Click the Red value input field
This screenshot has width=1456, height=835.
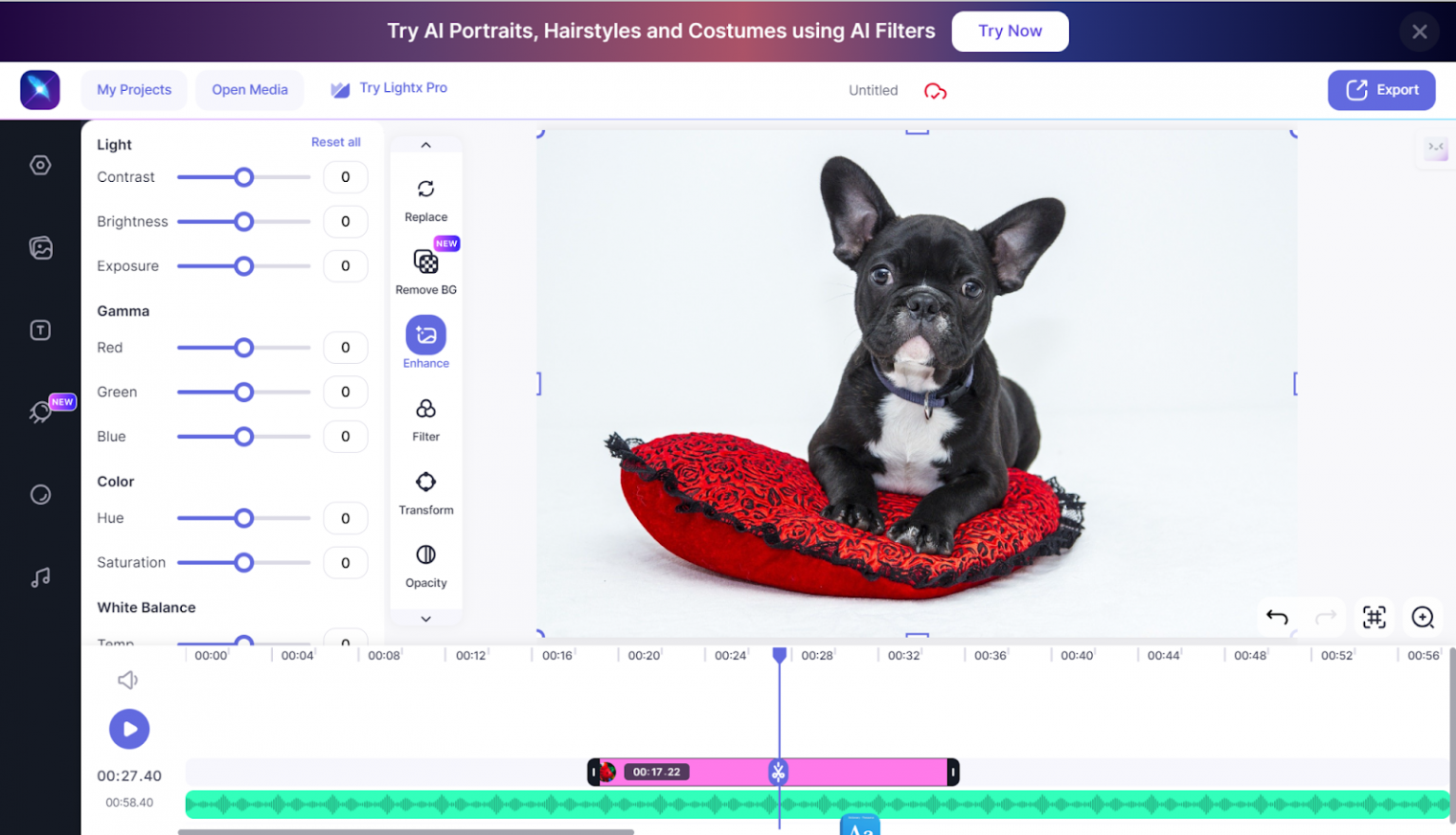[345, 348]
